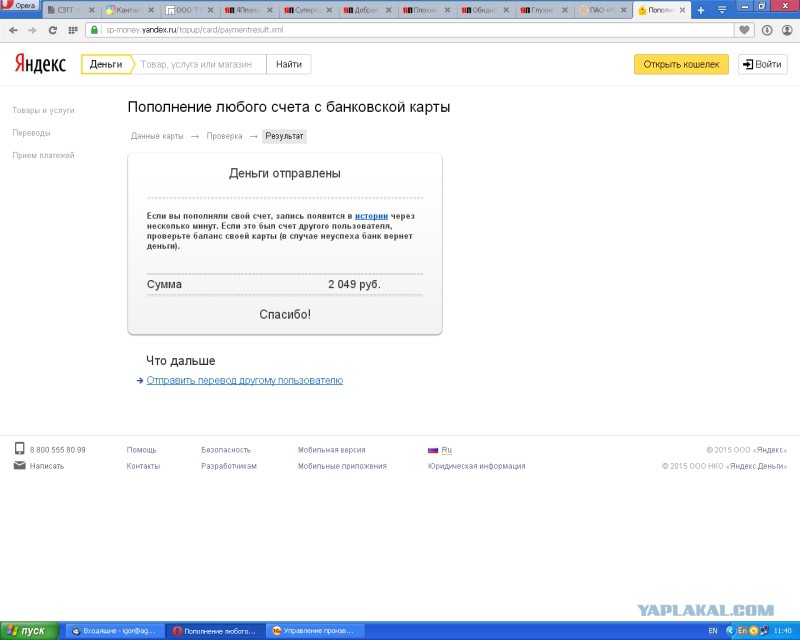Open the истории link in message
Screen dimensions: 800x640
[x=371, y=216]
